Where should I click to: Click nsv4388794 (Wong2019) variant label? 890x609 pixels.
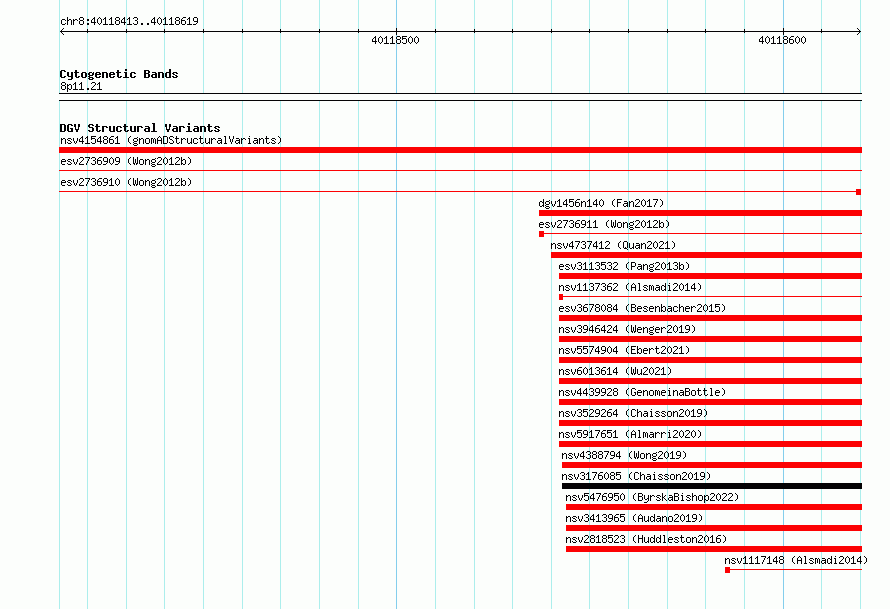(624, 455)
